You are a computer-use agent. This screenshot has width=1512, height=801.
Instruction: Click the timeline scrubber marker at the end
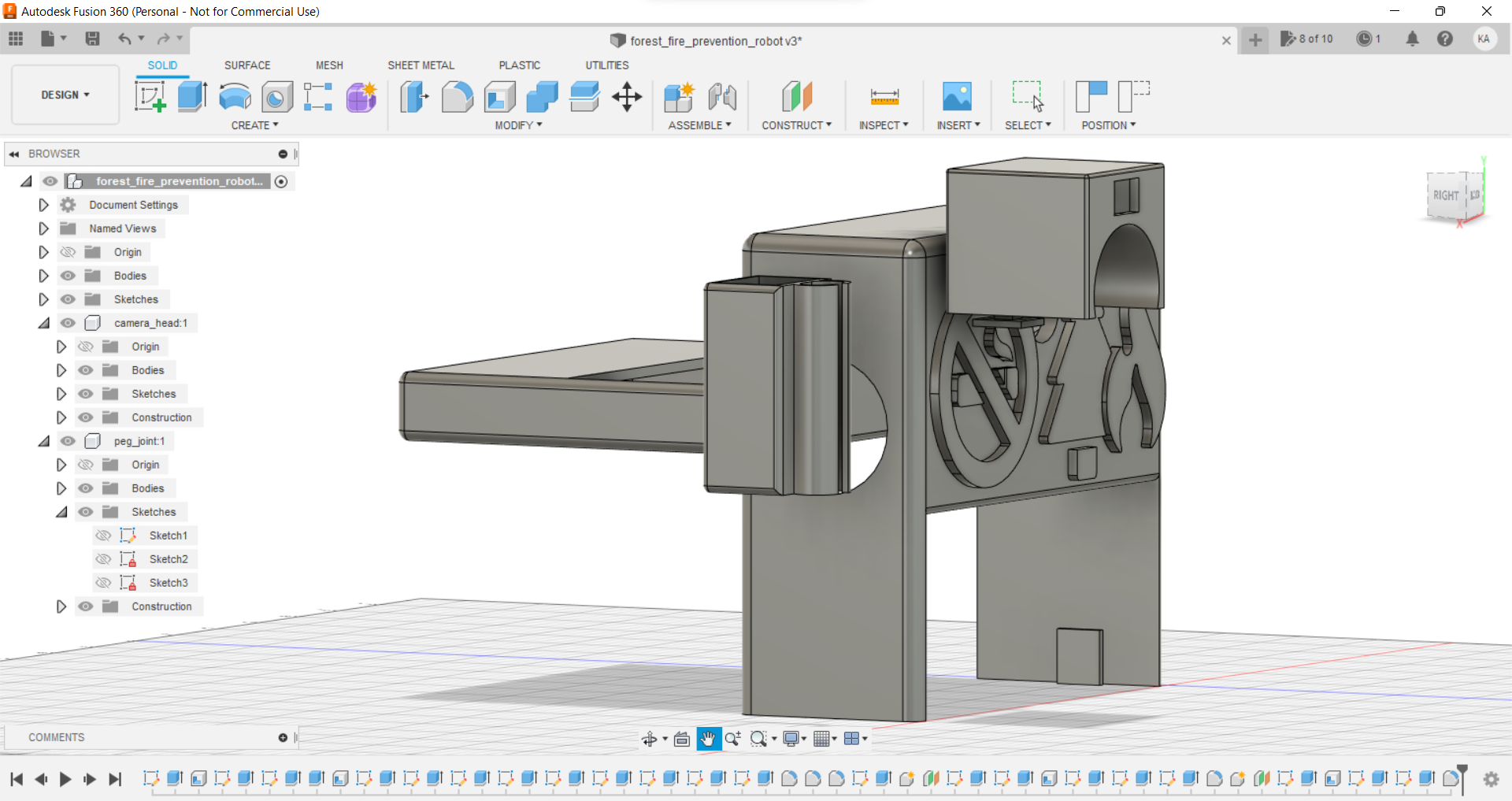click(1462, 779)
